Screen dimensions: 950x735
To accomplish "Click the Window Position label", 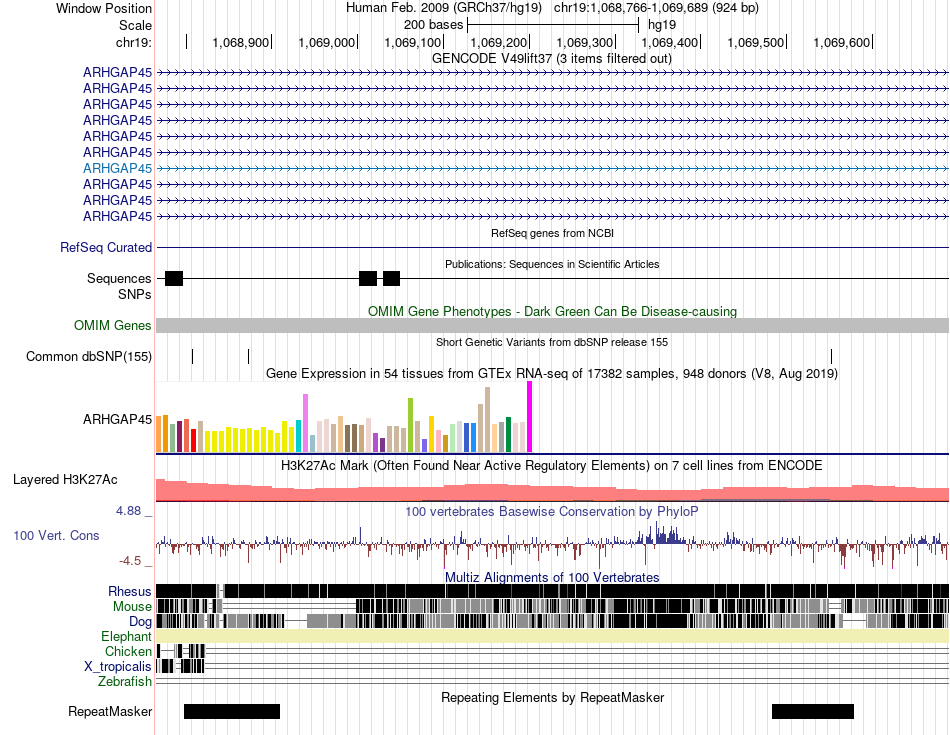I will click(104, 8).
